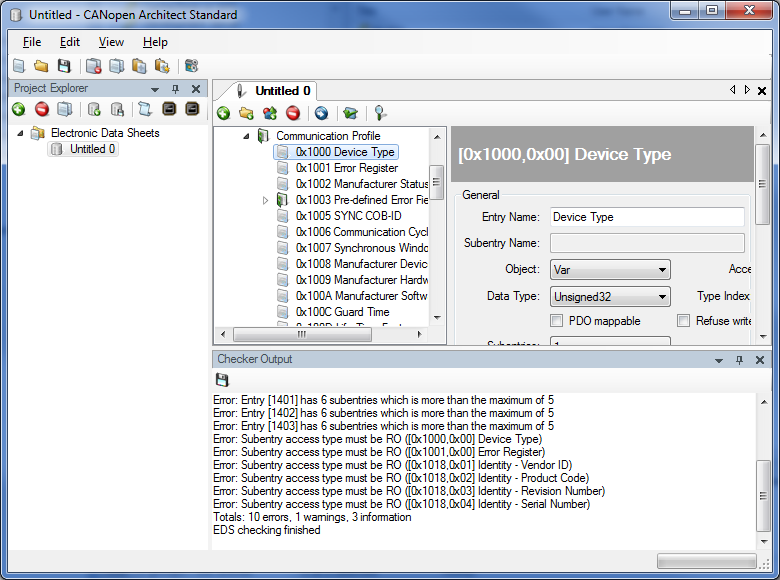Screen dimensions: 780x580
Task: Open the File menu
Action: (x=32, y=42)
